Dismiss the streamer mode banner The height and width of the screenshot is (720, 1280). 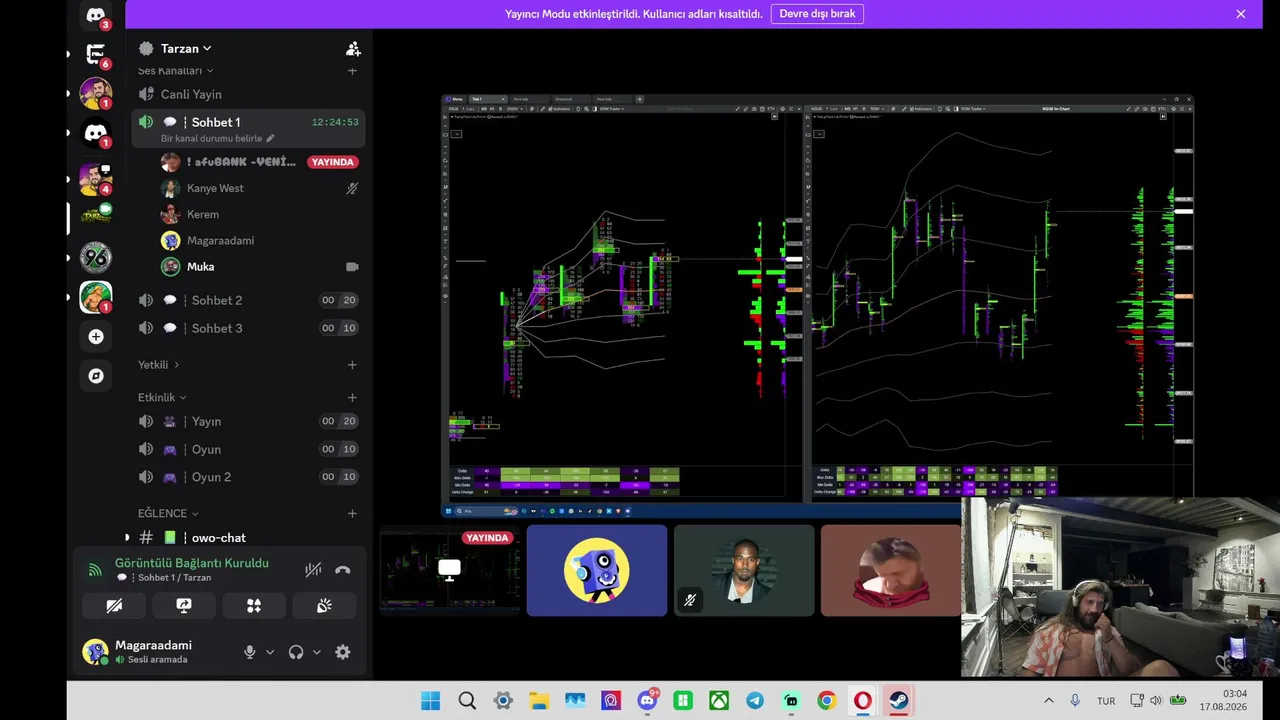click(x=1241, y=14)
